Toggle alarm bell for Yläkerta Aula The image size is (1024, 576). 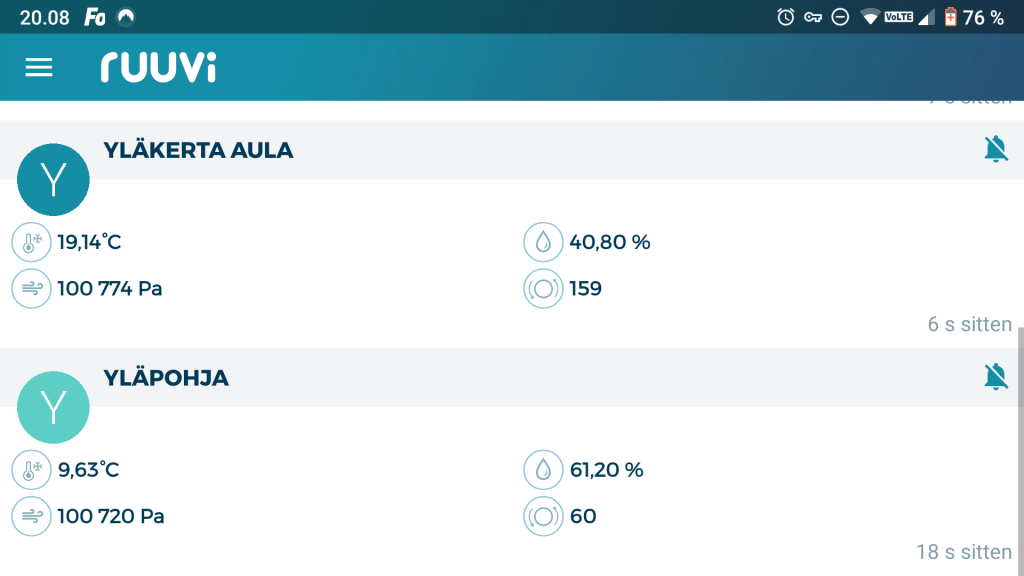995,150
